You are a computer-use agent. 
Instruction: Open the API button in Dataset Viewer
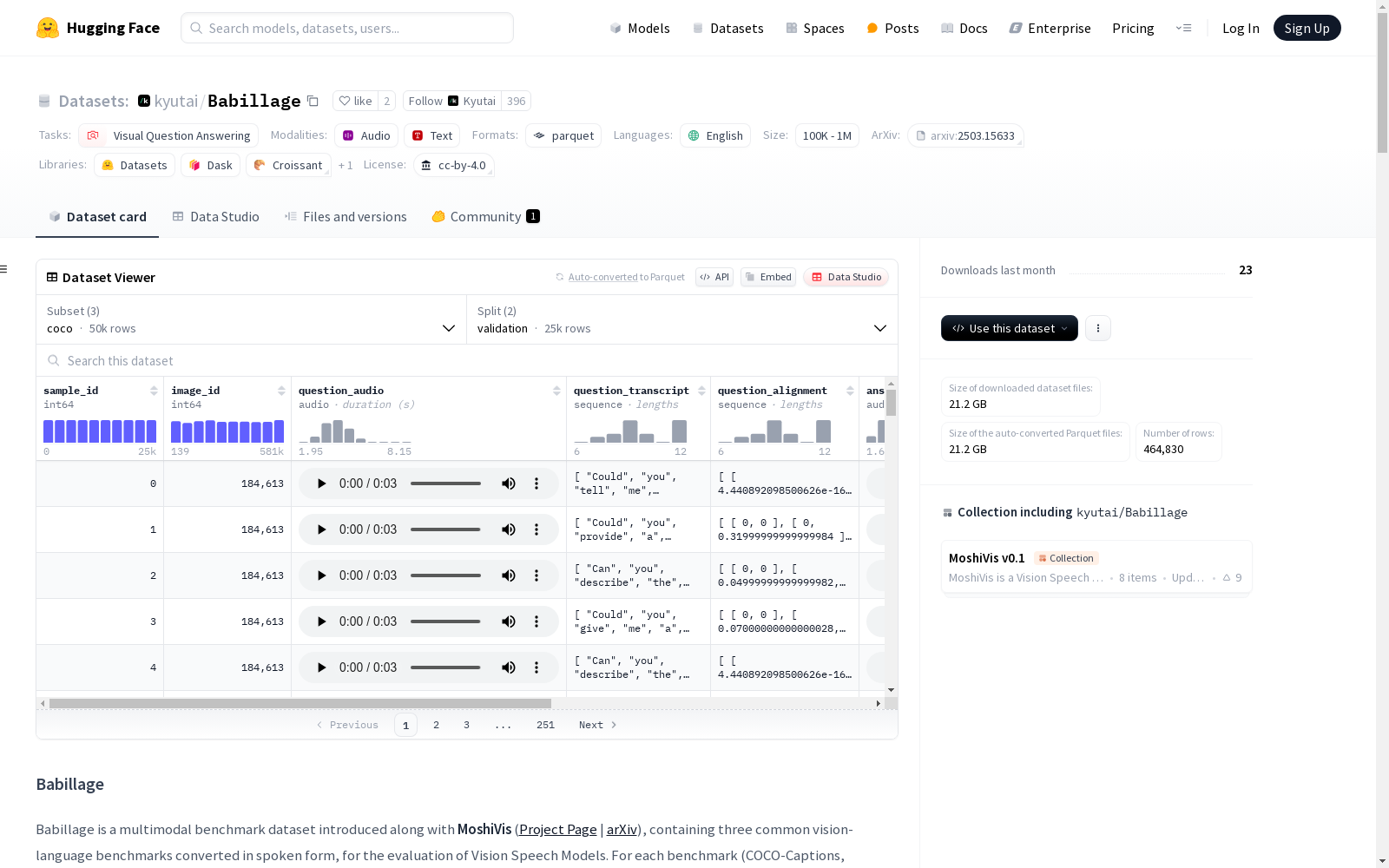point(714,277)
